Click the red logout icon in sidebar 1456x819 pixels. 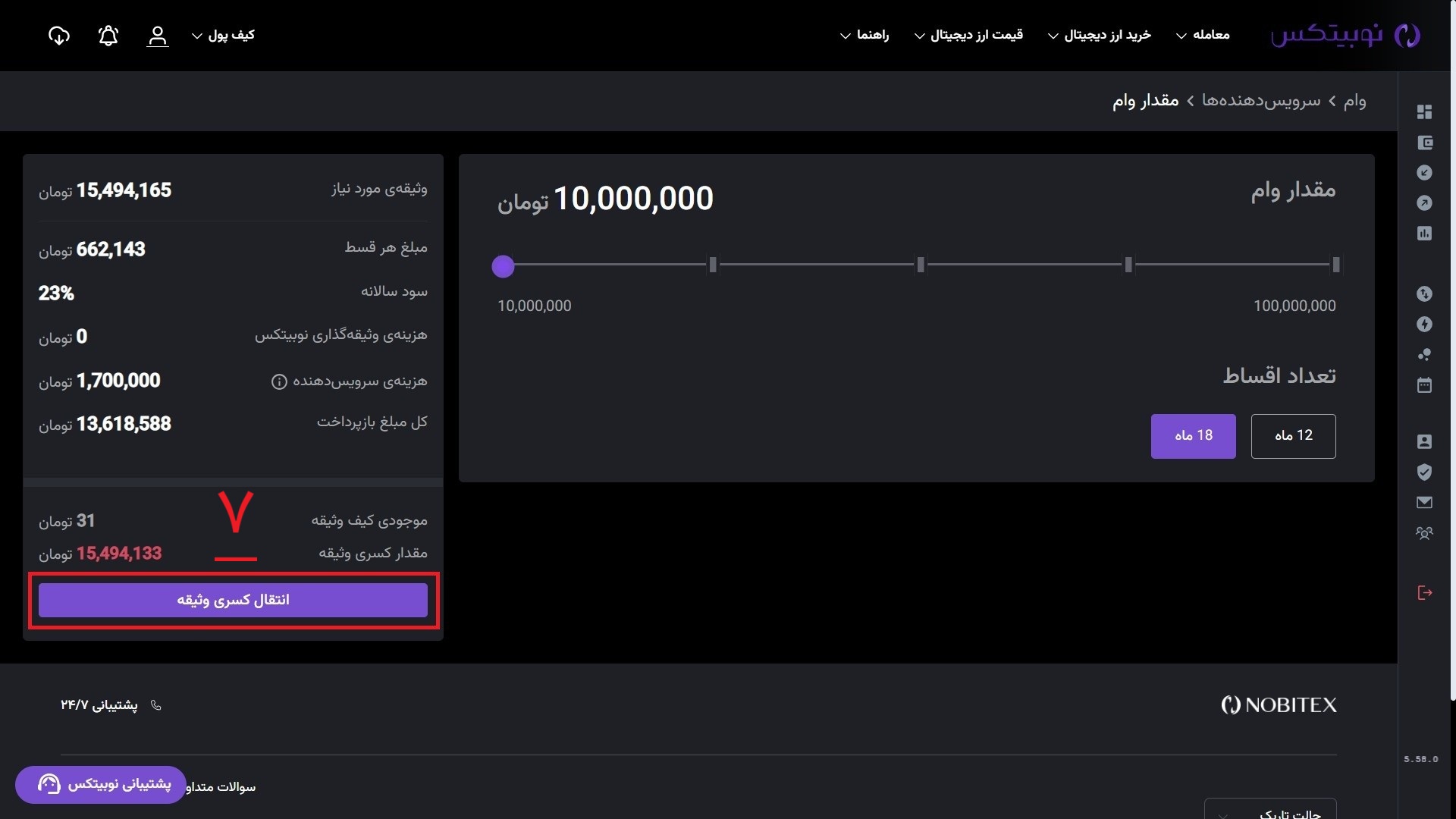pos(1424,593)
